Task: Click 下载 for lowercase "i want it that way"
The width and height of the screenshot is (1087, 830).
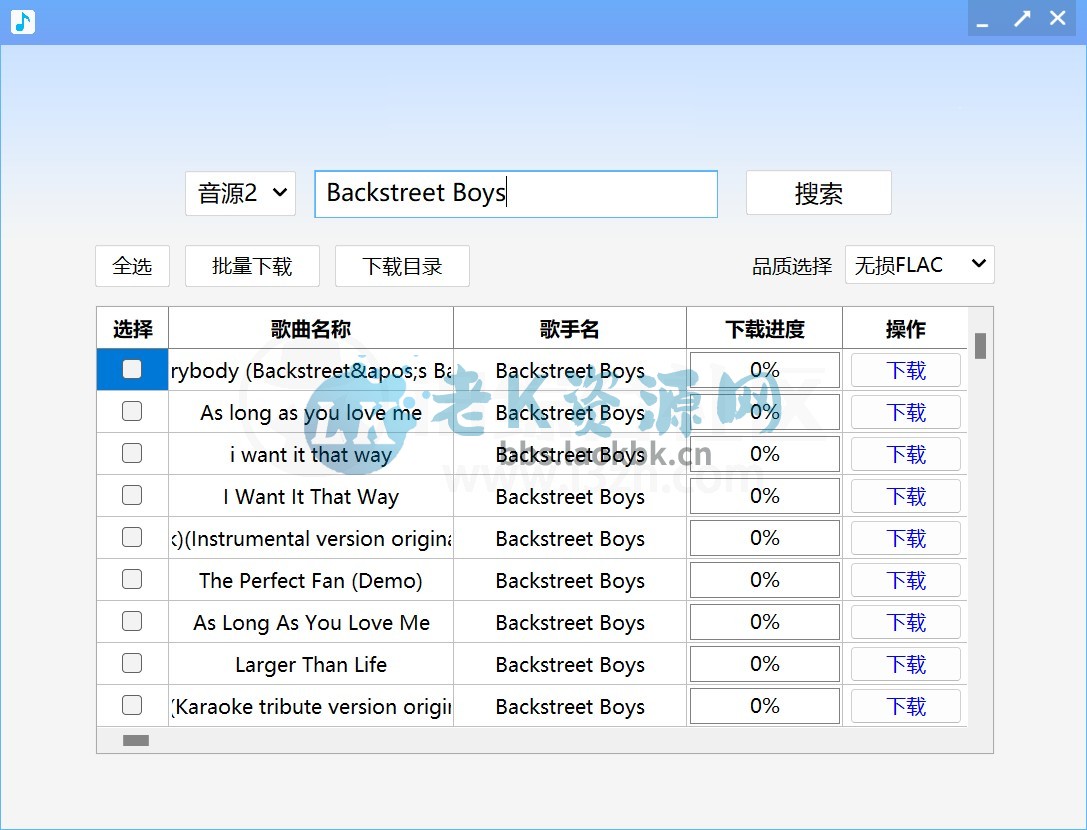Action: [x=905, y=454]
